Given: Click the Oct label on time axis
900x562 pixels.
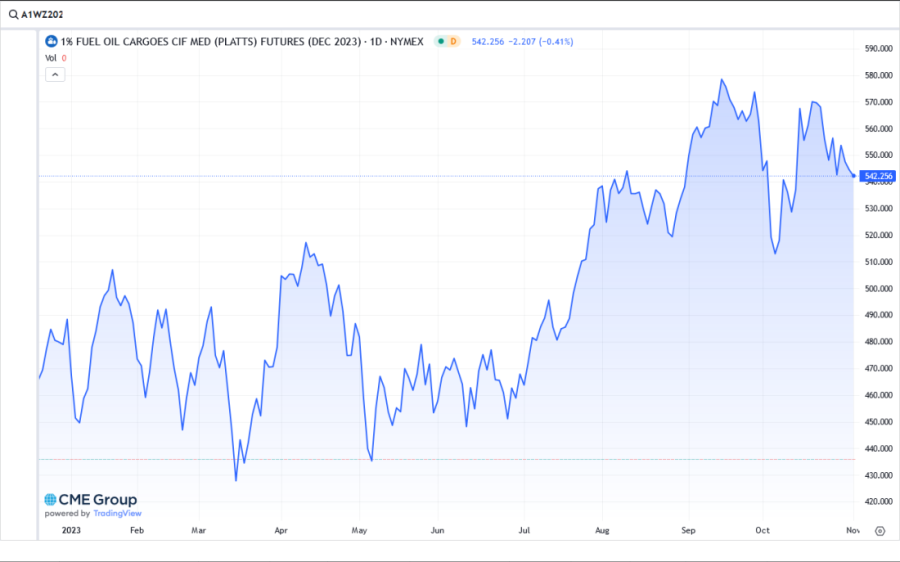Looking at the screenshot, I should [x=762, y=531].
